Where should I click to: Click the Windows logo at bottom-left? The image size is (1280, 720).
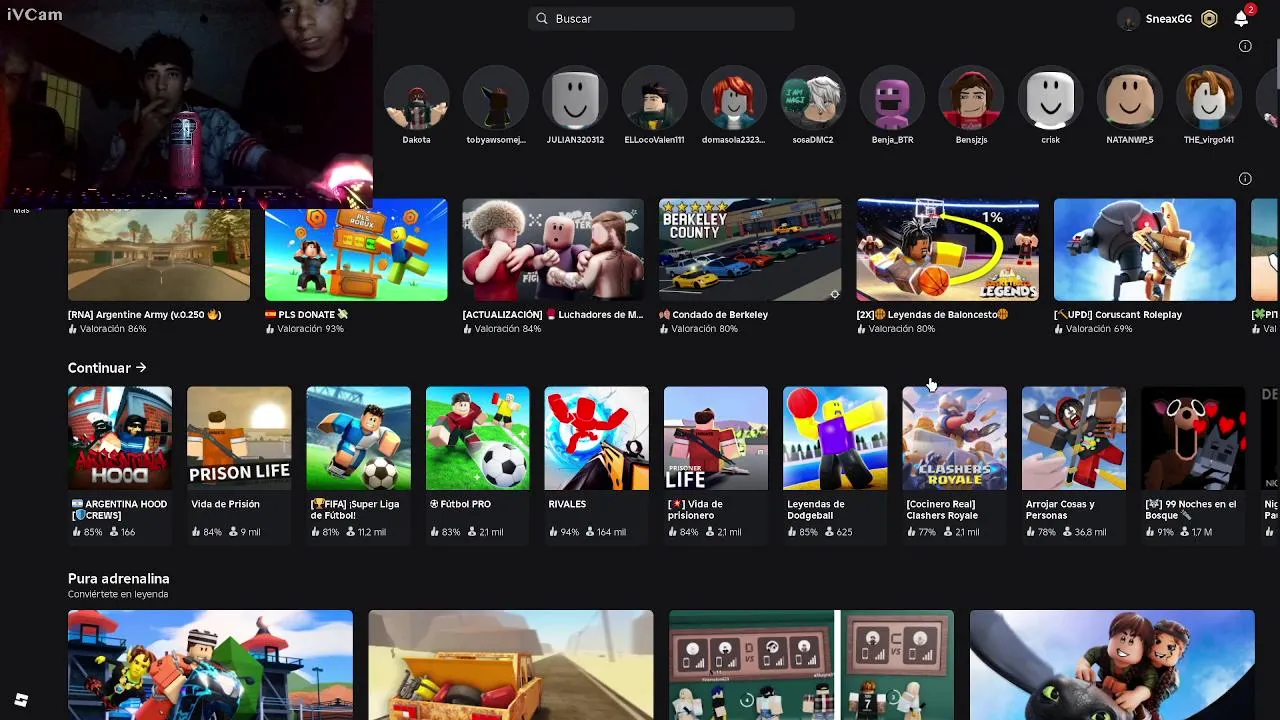coord(21,700)
